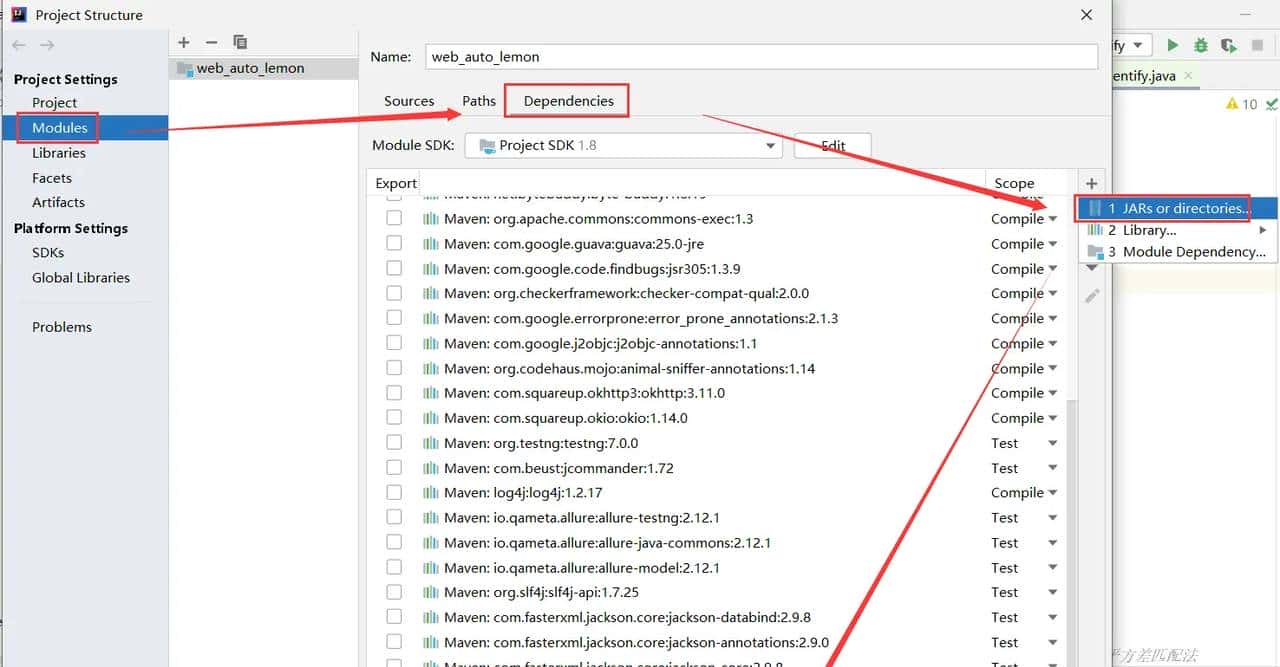
Task: Click the add module plus icon
Action: pyautogui.click(x=183, y=42)
